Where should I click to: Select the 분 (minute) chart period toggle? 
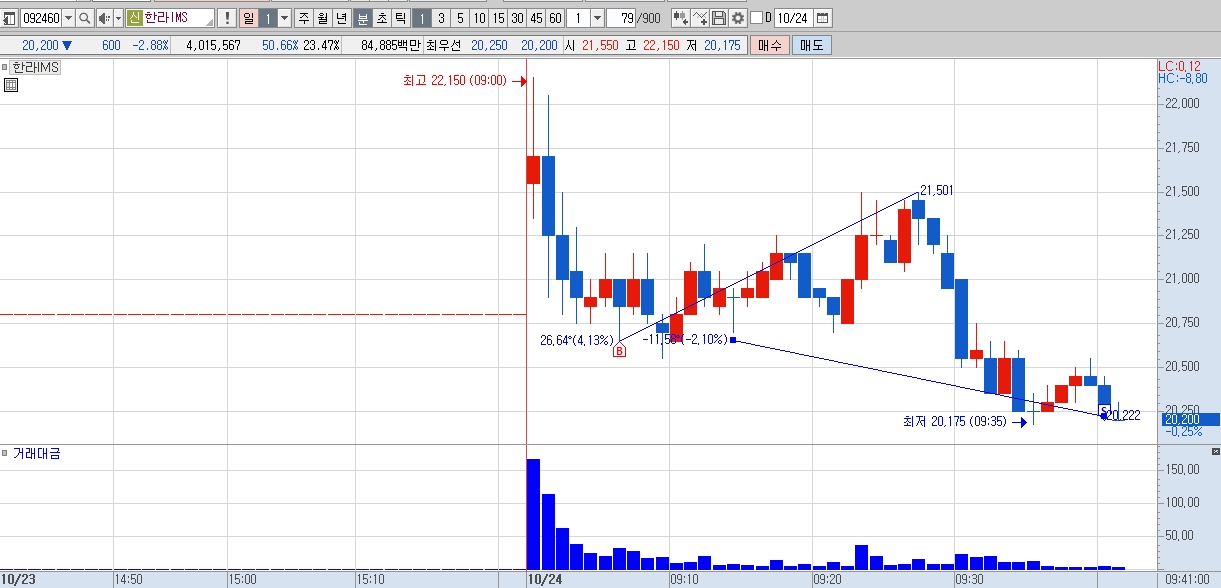(x=363, y=18)
